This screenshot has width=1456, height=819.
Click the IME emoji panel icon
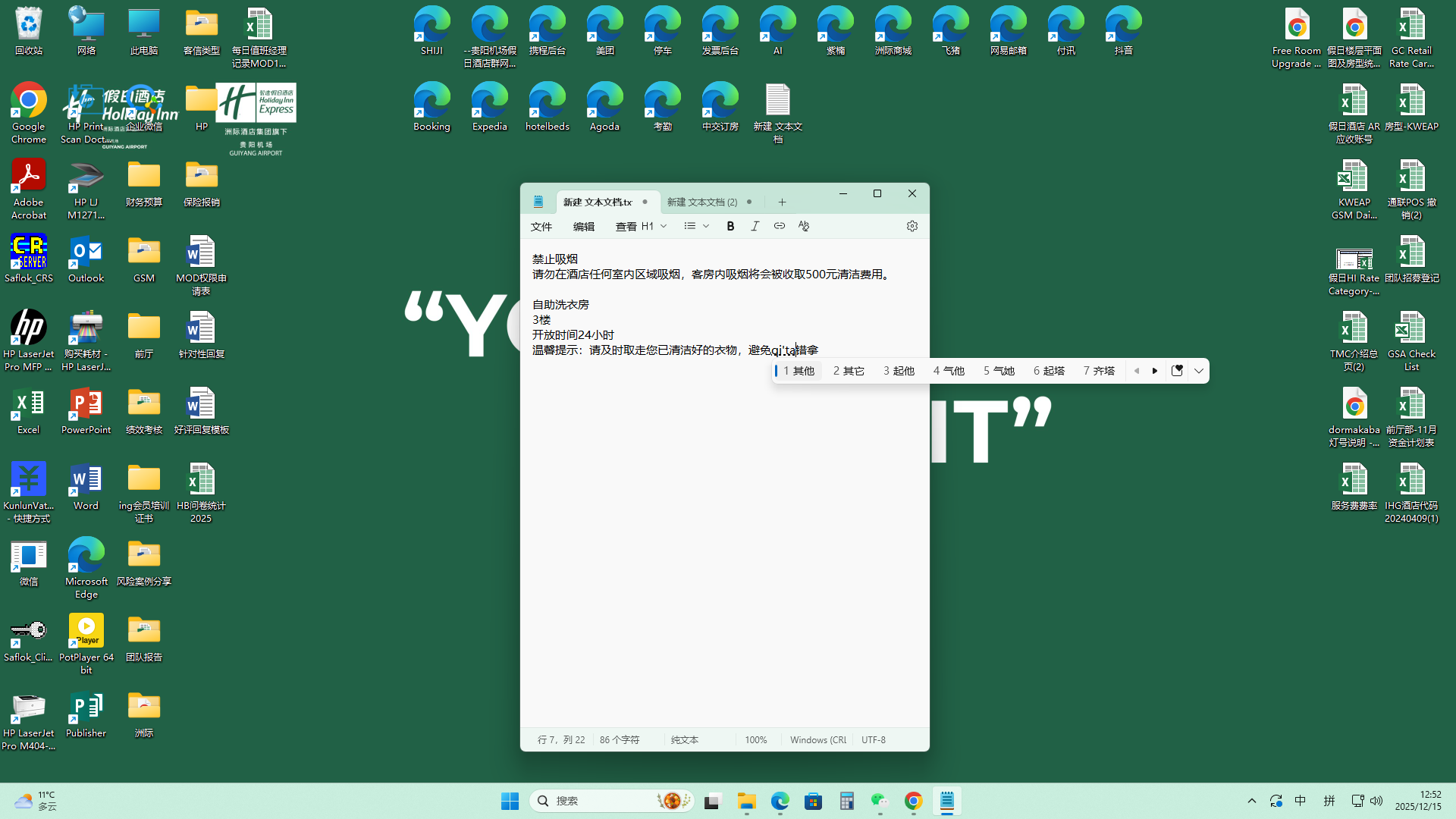coord(1177,371)
